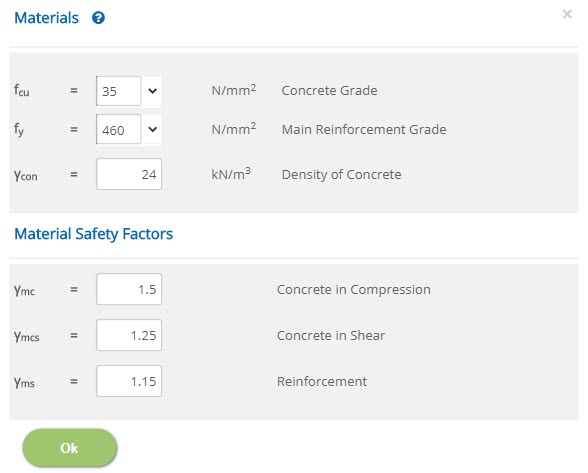
Task: Open the Materials help question mark icon
Action: tap(98, 18)
